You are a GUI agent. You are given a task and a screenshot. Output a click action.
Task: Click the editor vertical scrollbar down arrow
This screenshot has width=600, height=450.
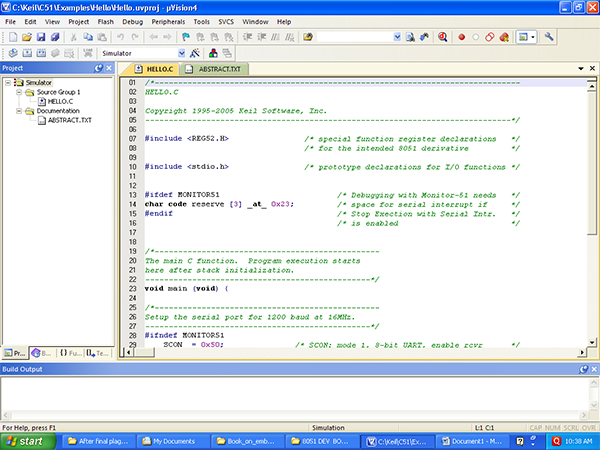tap(592, 342)
